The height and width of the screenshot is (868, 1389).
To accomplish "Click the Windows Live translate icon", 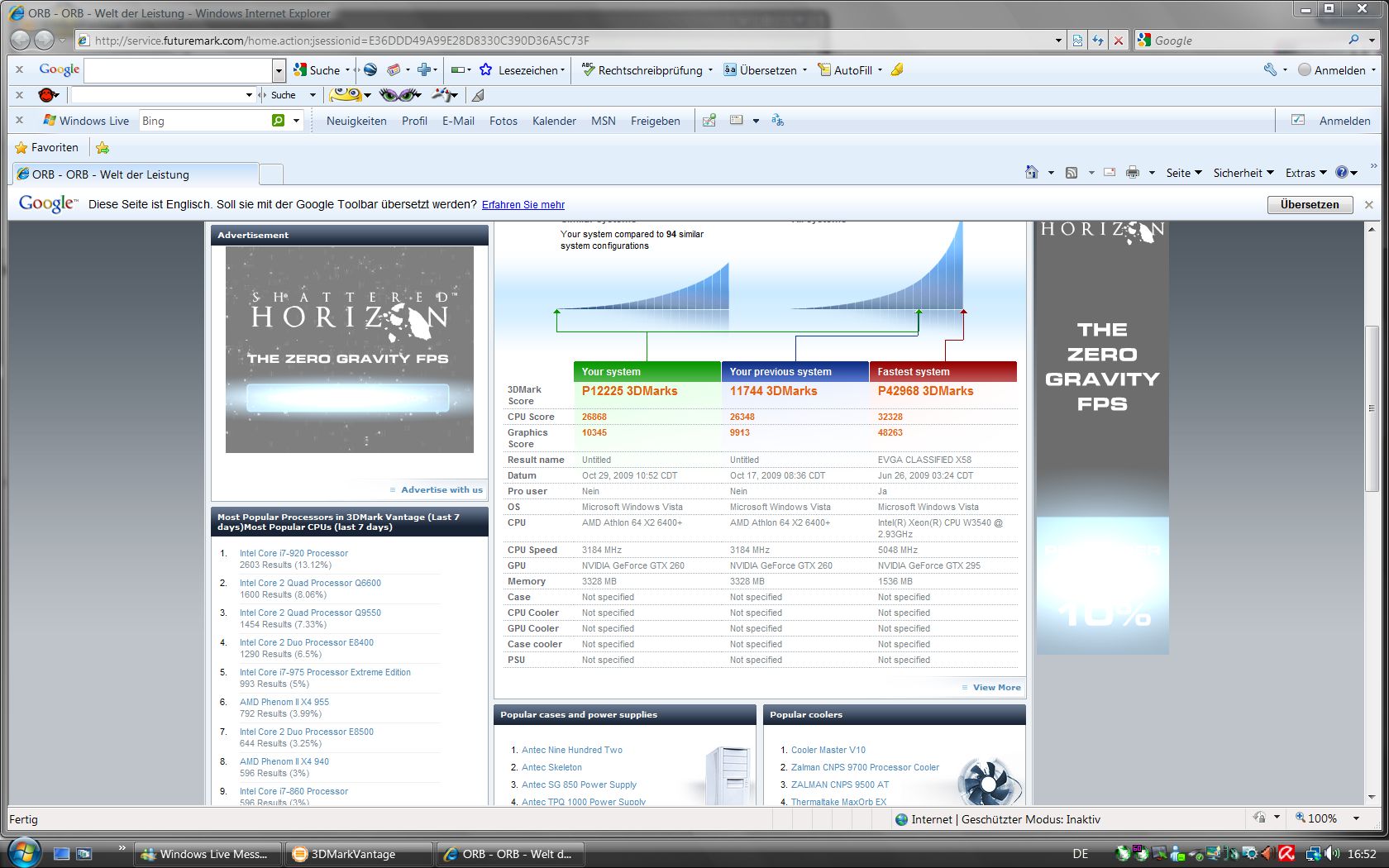I will (x=778, y=121).
